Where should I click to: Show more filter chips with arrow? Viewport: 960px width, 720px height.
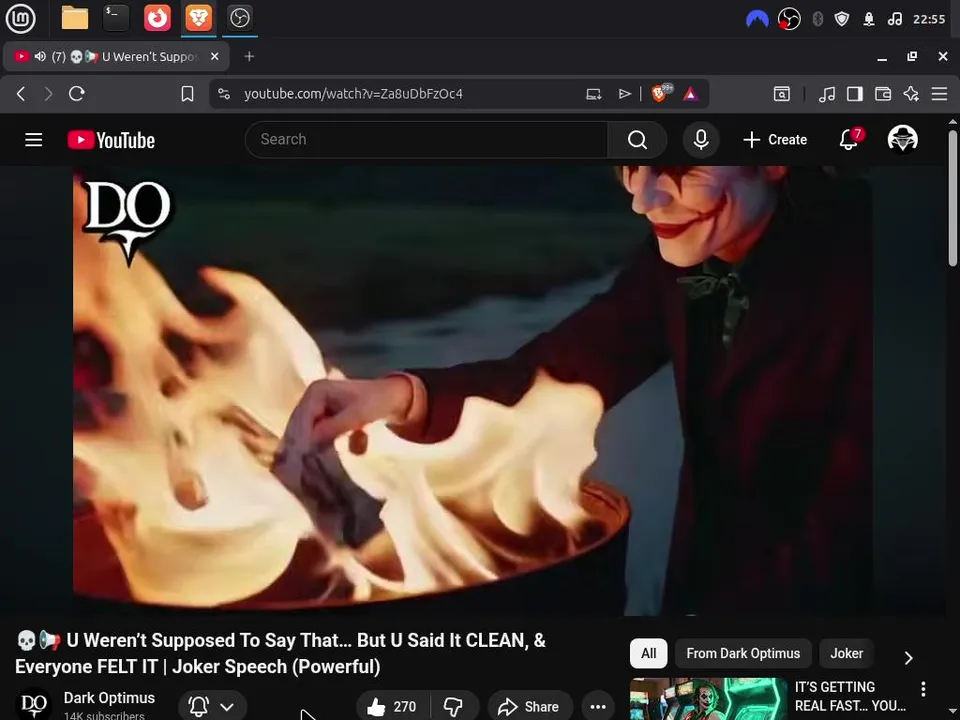909,658
